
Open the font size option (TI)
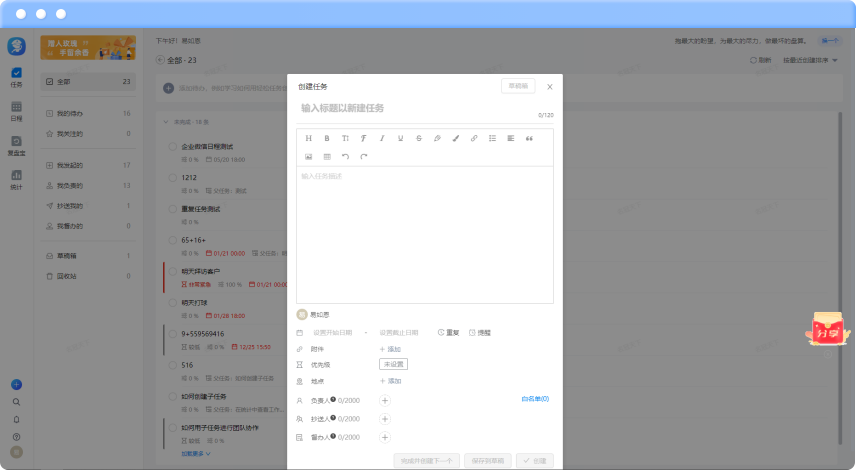click(x=345, y=138)
